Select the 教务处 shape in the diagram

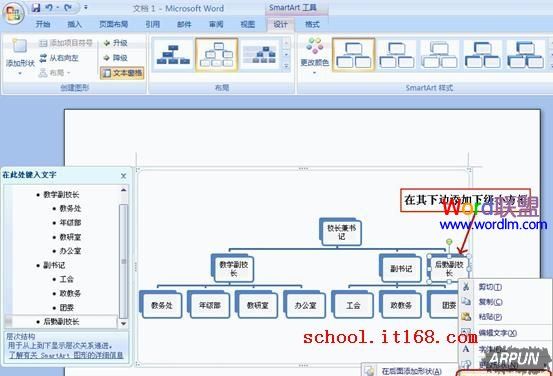(x=161, y=305)
